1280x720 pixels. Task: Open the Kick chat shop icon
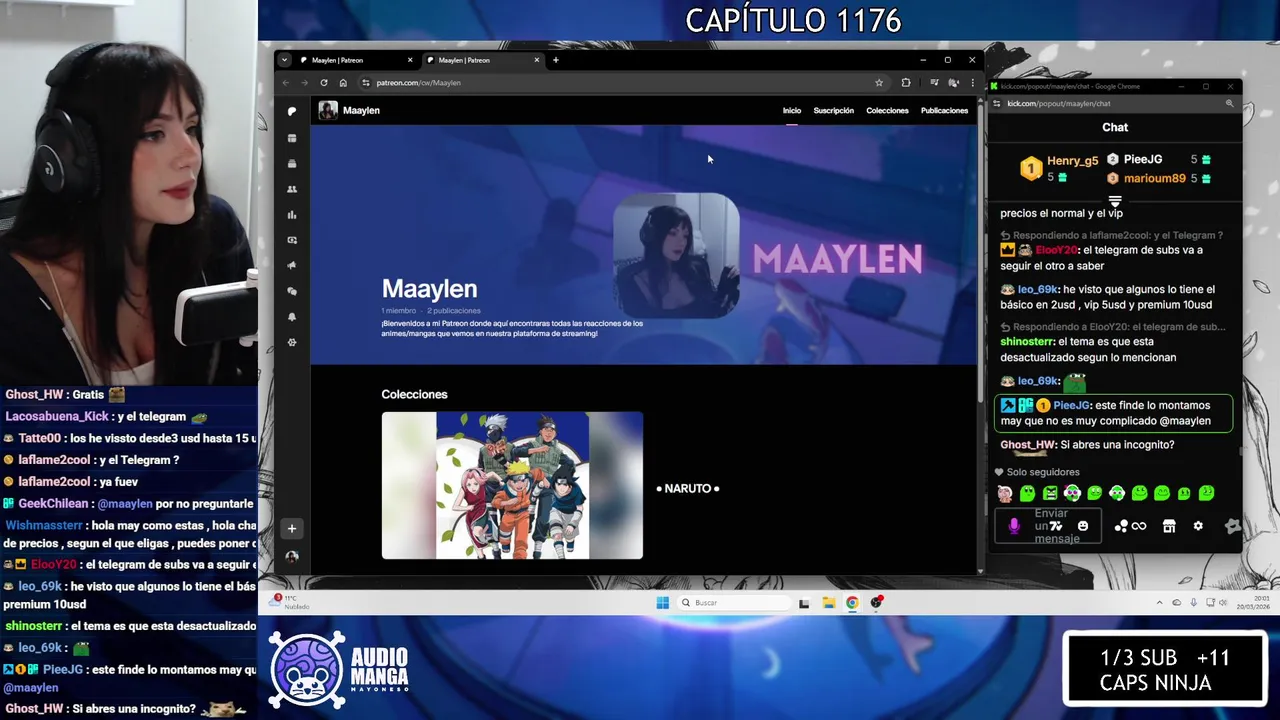pos(1169,526)
